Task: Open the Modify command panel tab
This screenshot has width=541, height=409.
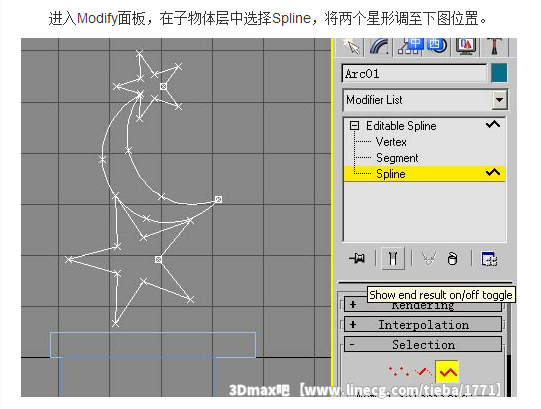Action: pyautogui.click(x=379, y=47)
